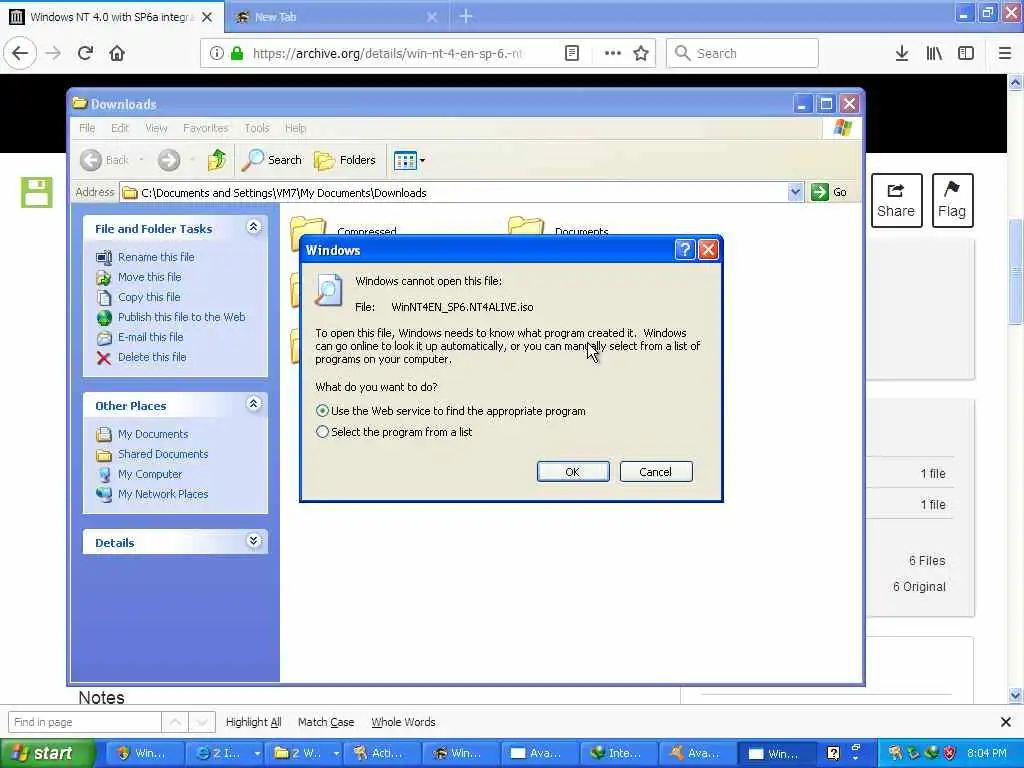The width and height of the screenshot is (1024, 768).
Task: Go to Firefox home page
Action: click(117, 53)
